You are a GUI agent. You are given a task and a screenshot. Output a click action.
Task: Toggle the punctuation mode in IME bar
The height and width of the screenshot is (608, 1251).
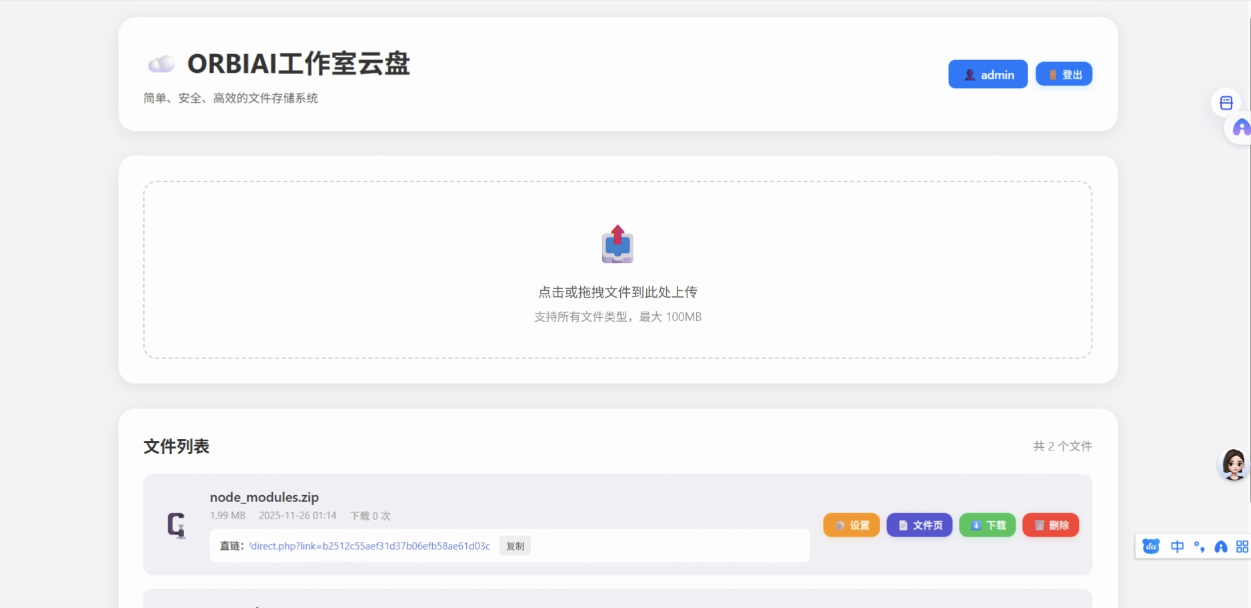pyautogui.click(x=1199, y=547)
